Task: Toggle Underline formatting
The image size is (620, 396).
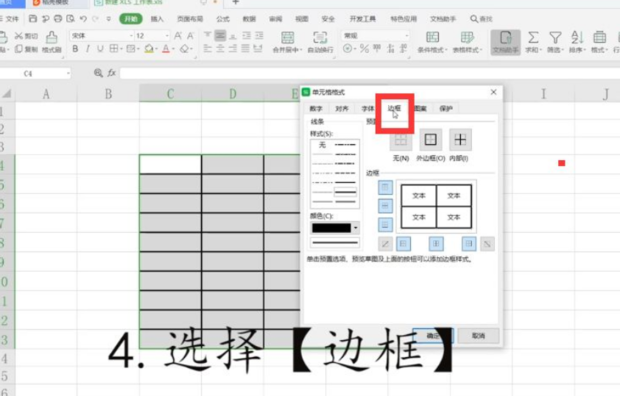Action: (x=100, y=49)
